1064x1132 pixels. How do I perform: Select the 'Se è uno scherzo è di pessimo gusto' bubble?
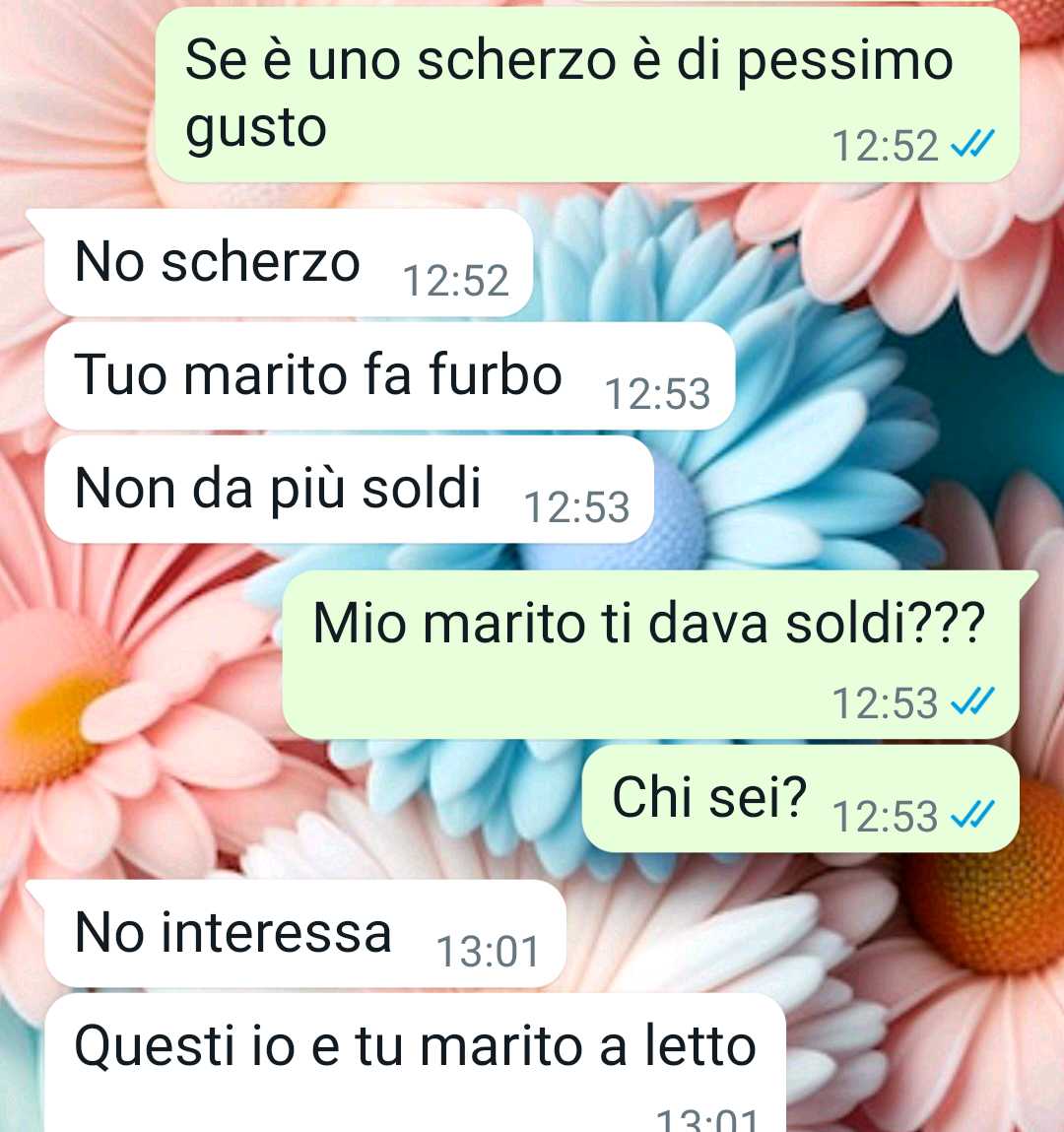tap(587, 96)
